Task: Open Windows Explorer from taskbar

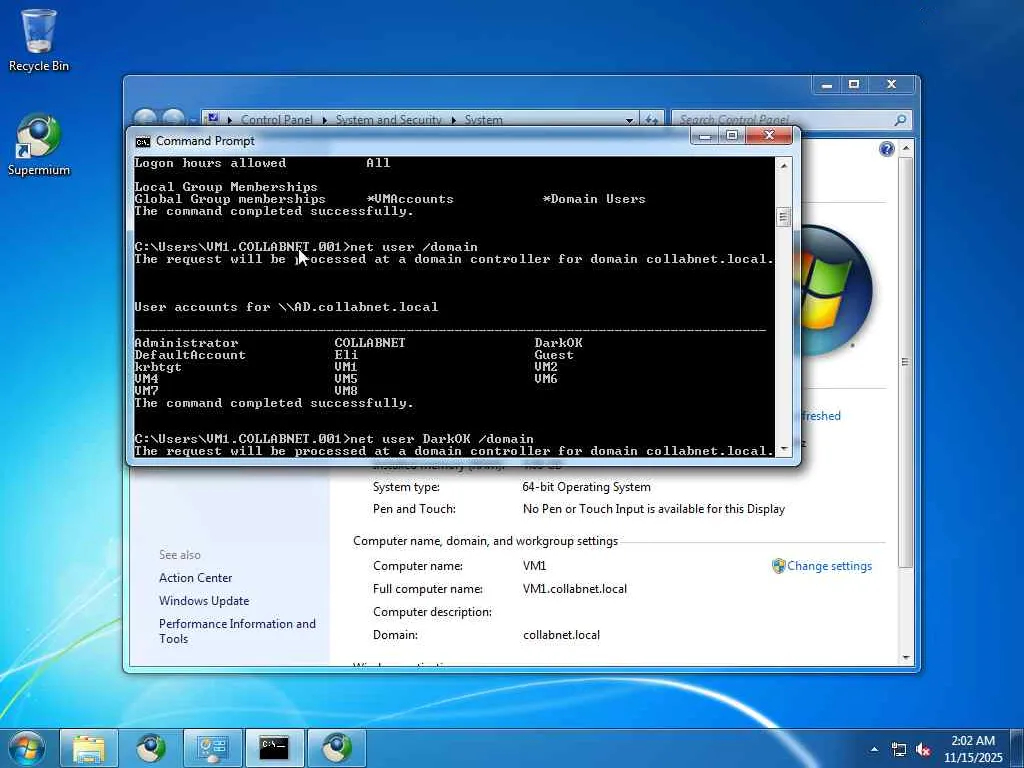Action: pos(89,748)
